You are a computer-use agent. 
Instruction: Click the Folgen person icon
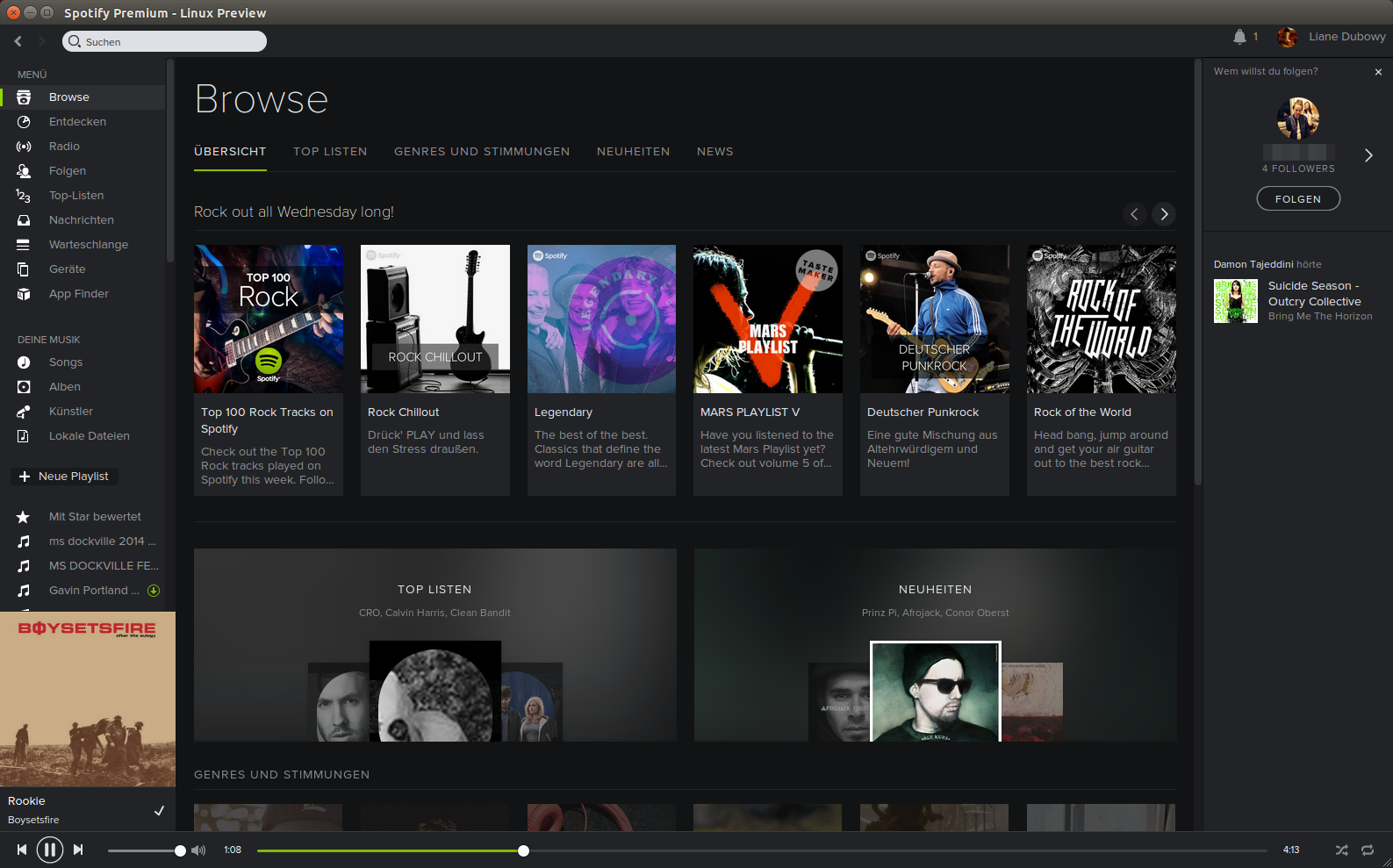pyautogui.click(x=24, y=171)
